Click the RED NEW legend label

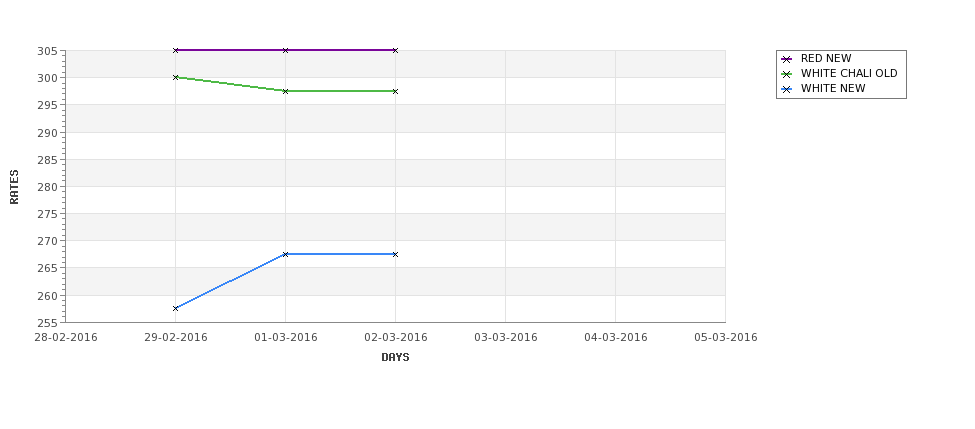[826, 58]
